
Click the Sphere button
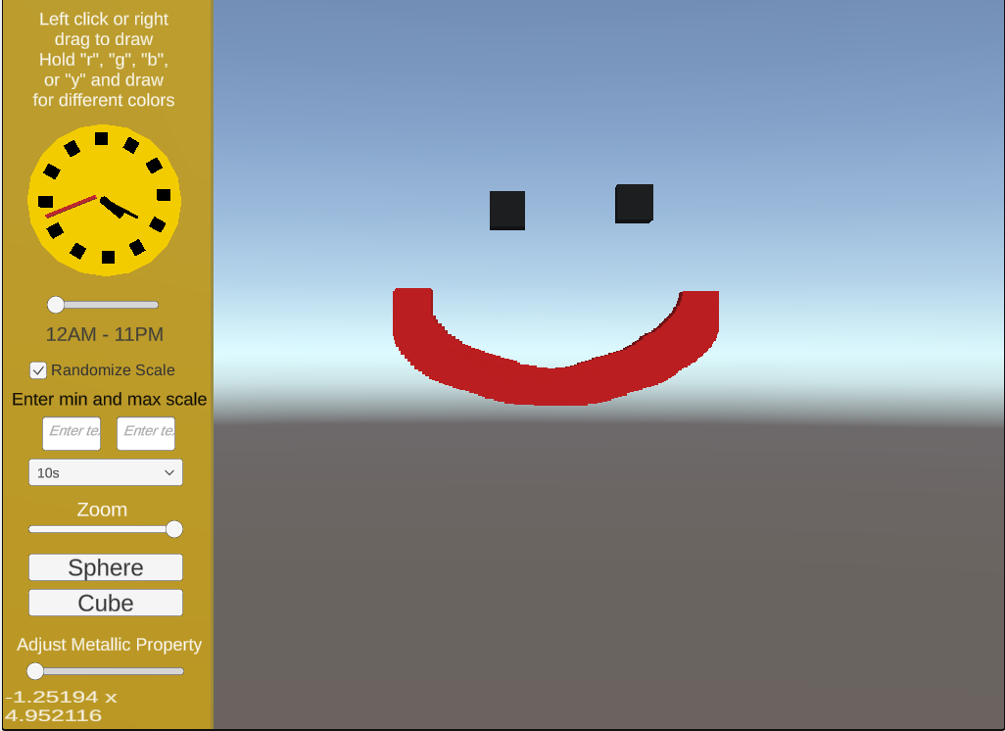pos(105,567)
